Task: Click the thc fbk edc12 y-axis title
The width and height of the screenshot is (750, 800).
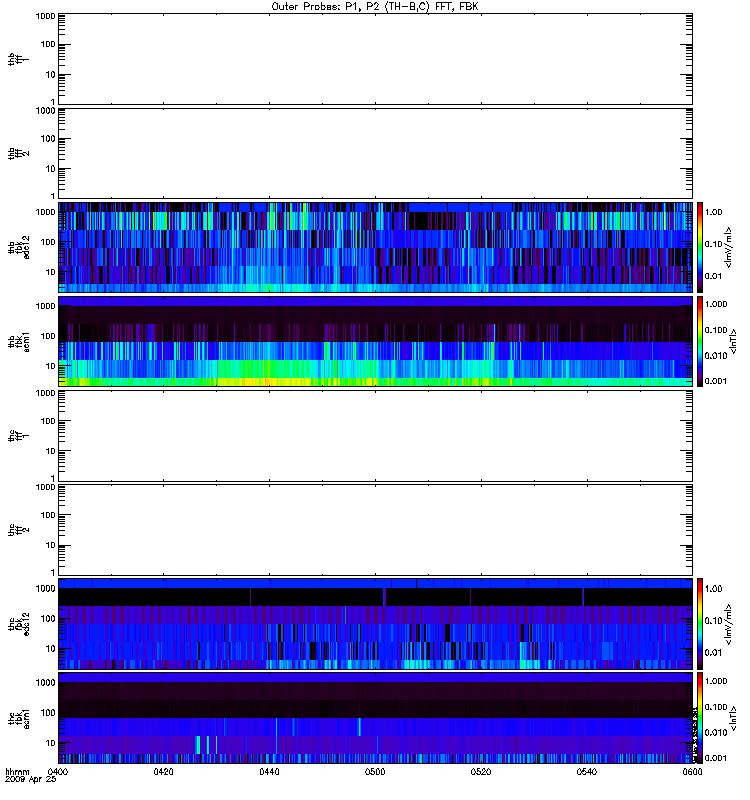Action: pyautogui.click(x=18, y=624)
